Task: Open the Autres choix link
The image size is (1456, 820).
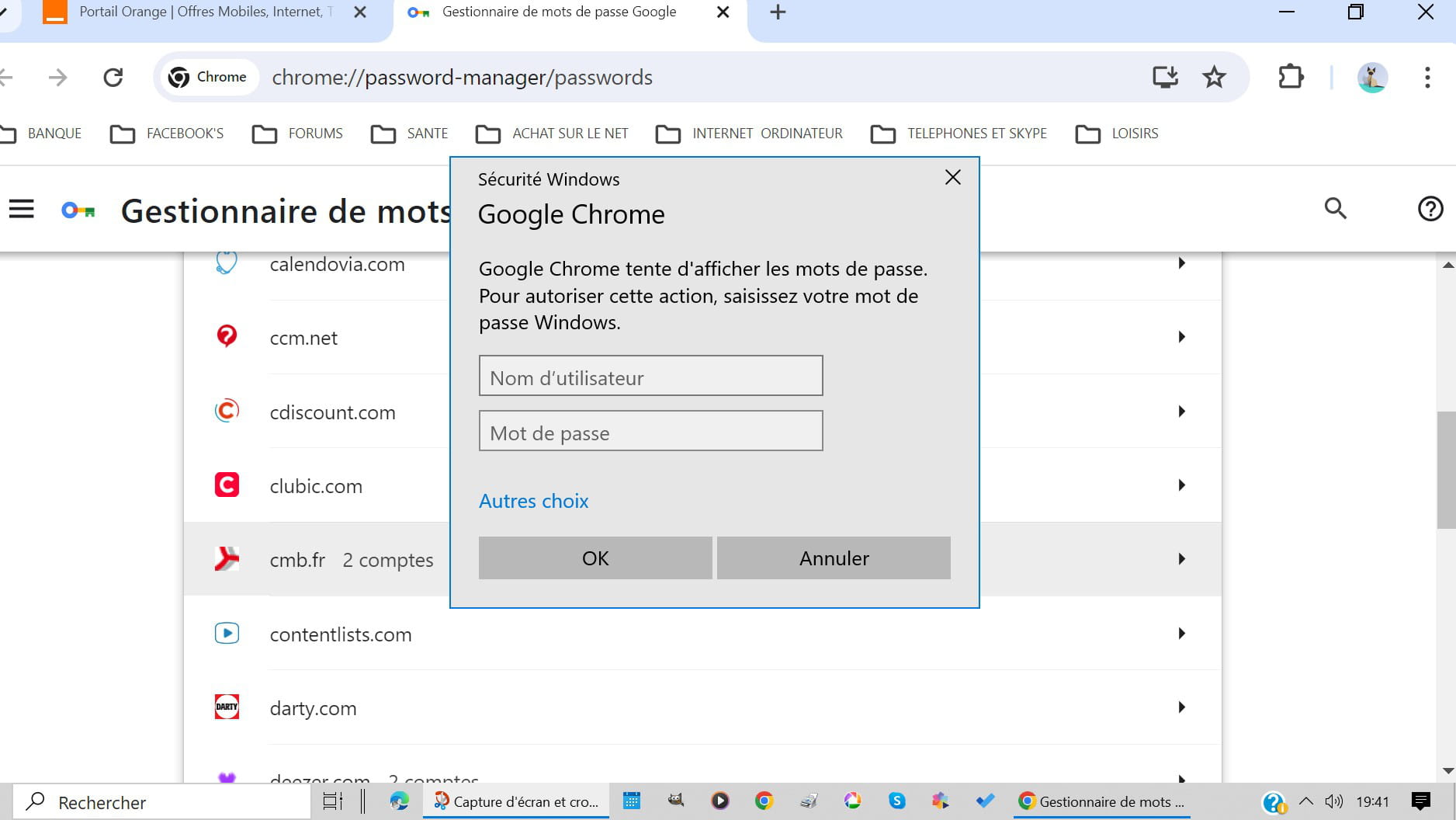Action: (x=534, y=501)
